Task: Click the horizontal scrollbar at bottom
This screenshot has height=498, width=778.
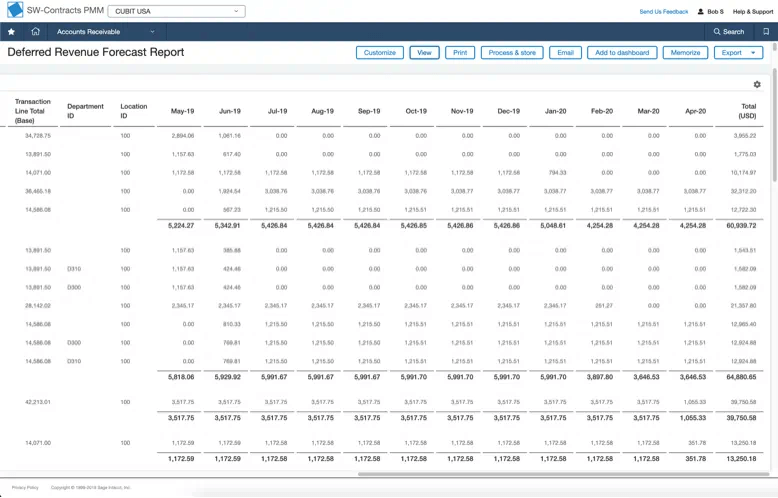Action: 563,474
